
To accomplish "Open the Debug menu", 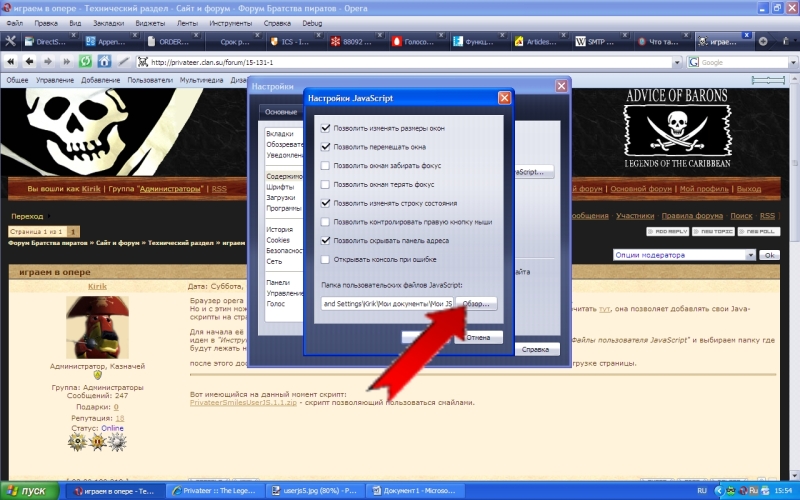I will coord(312,23).
